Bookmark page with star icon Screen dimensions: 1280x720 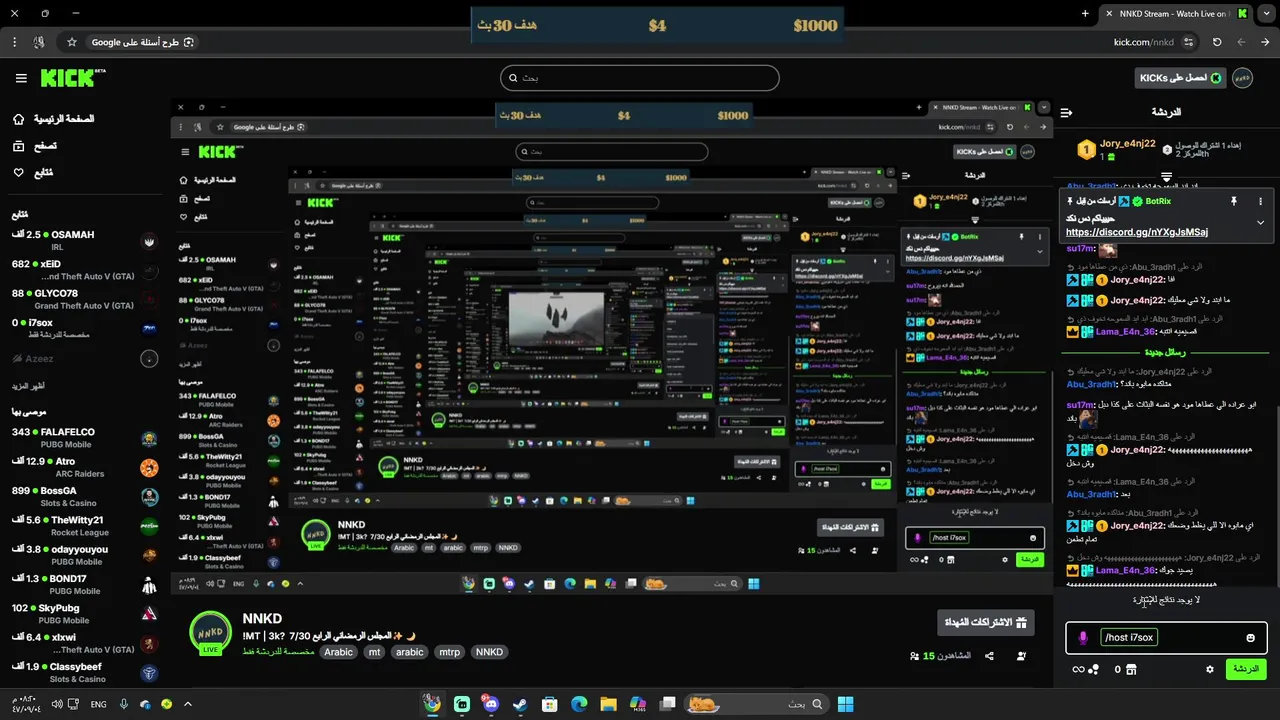(x=71, y=42)
